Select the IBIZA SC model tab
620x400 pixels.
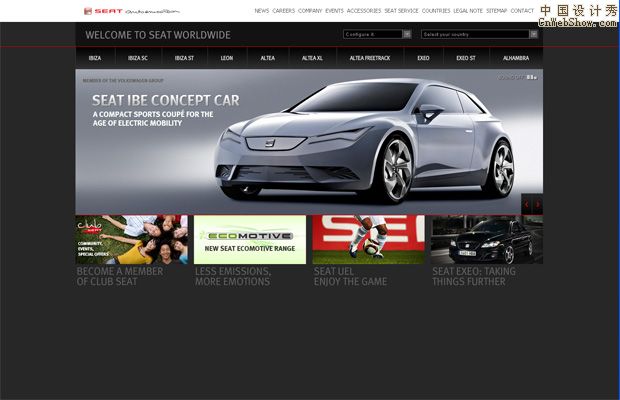pyautogui.click(x=138, y=58)
